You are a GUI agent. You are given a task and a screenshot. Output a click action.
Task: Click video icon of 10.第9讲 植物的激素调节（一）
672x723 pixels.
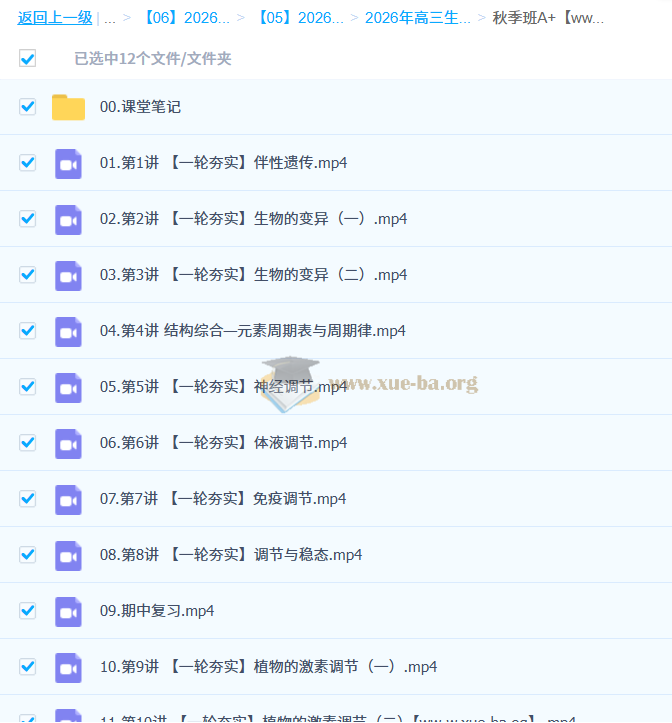click(68, 667)
